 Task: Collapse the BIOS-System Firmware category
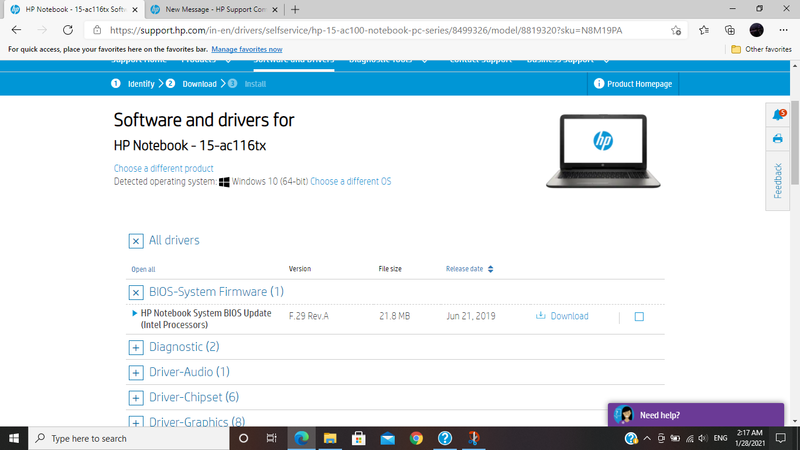[x=136, y=292]
